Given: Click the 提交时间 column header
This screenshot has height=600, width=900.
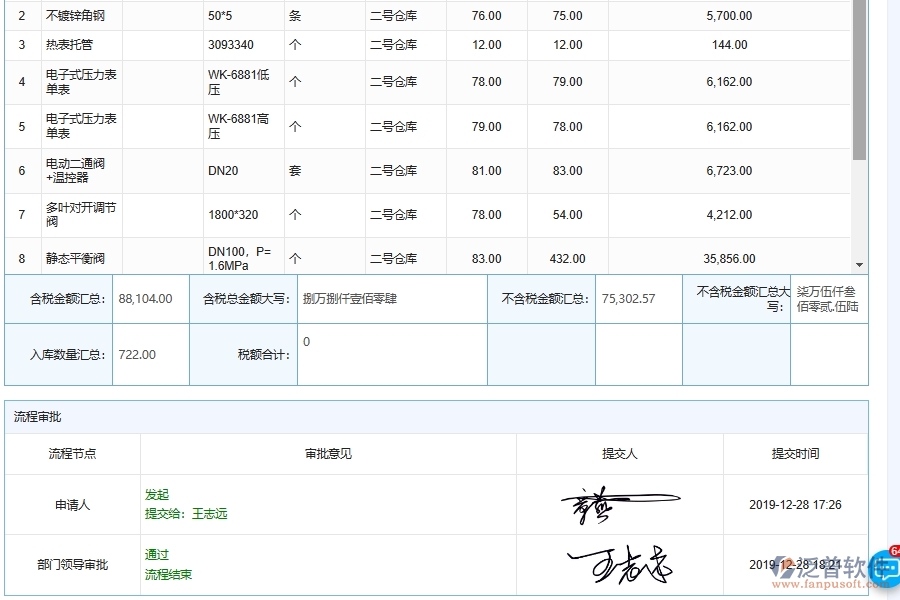Looking at the screenshot, I should coord(794,453).
